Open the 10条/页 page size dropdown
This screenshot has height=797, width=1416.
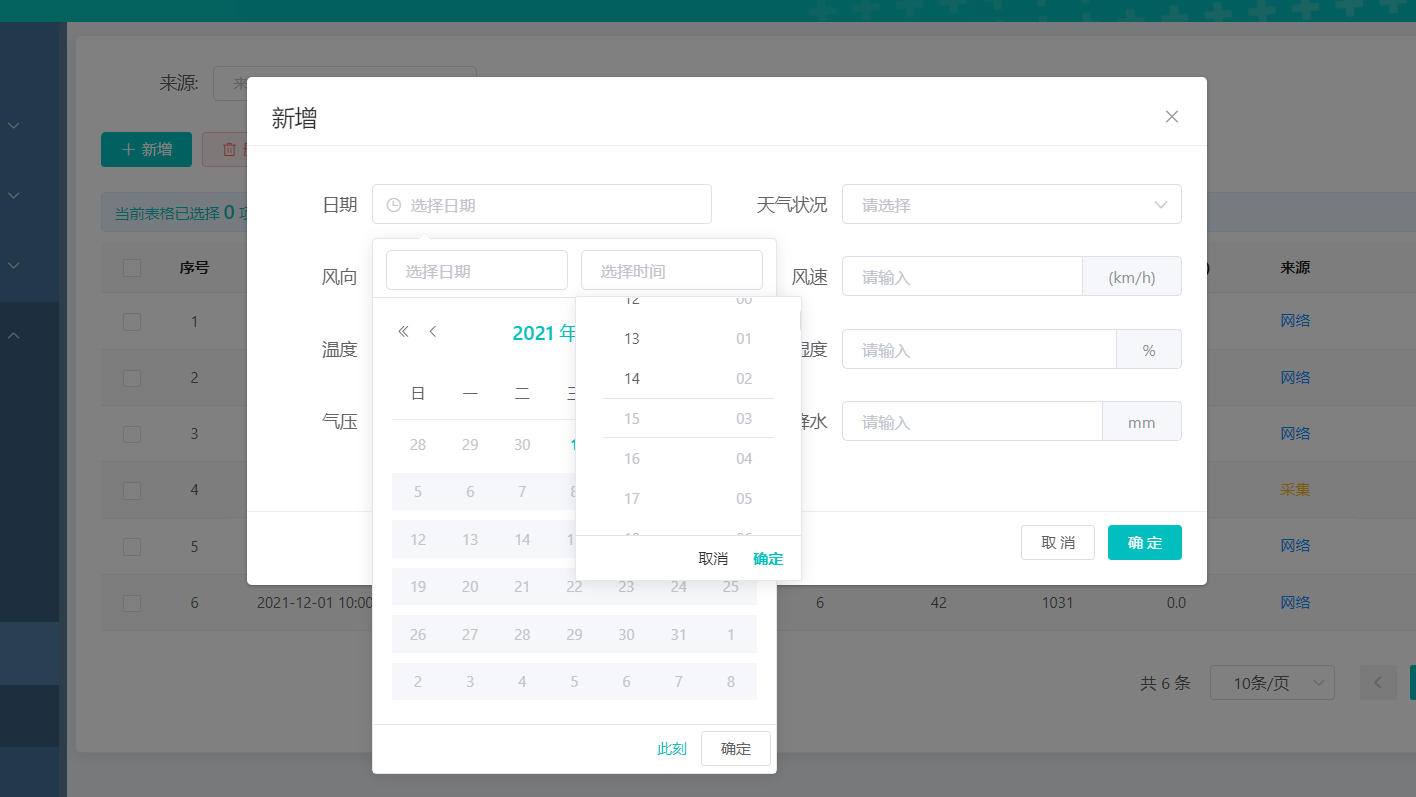pos(1272,683)
